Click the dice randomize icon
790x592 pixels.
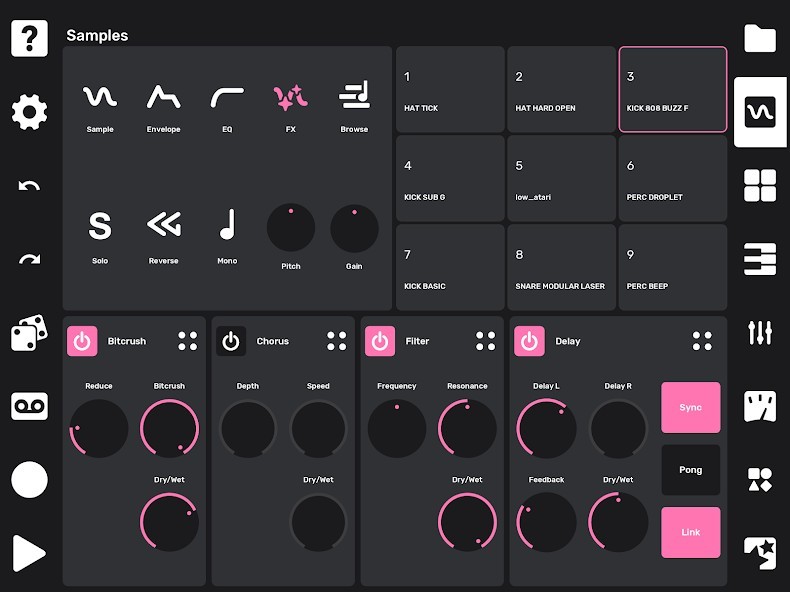[29, 333]
